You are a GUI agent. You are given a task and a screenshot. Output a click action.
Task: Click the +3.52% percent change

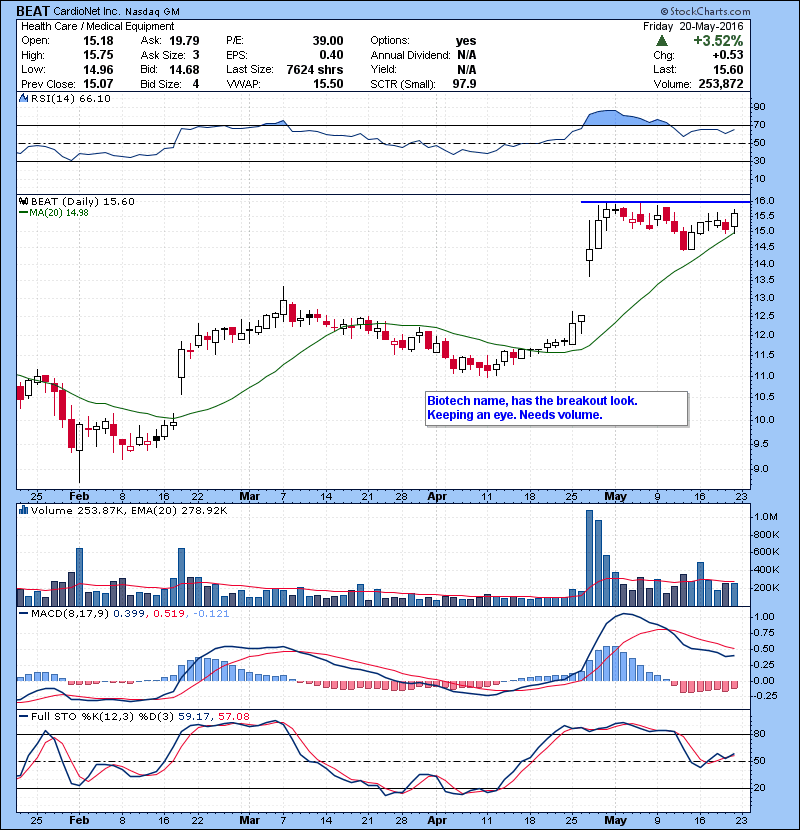coord(718,41)
